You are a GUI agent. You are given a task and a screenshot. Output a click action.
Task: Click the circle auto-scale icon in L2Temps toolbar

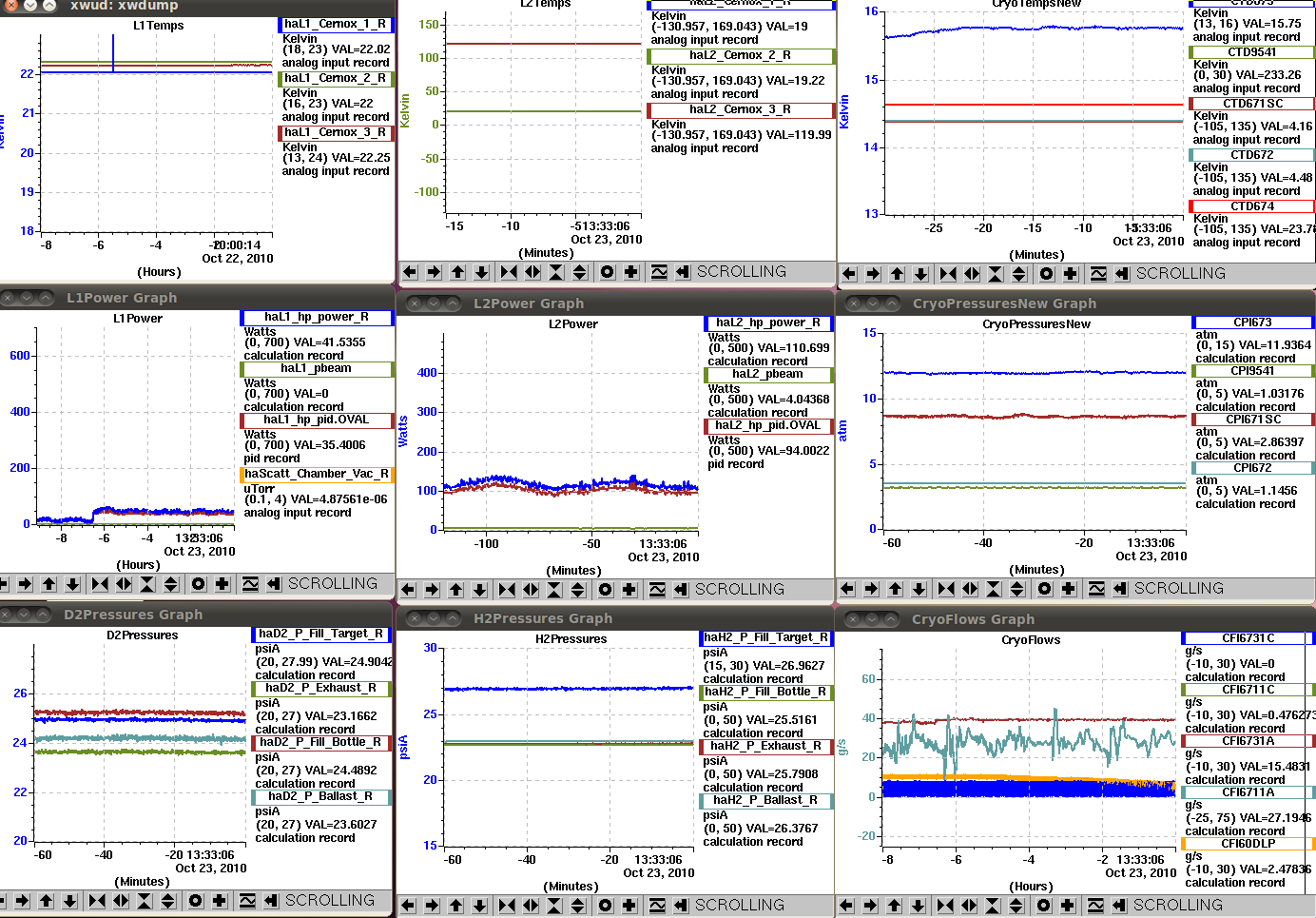pyautogui.click(x=608, y=272)
